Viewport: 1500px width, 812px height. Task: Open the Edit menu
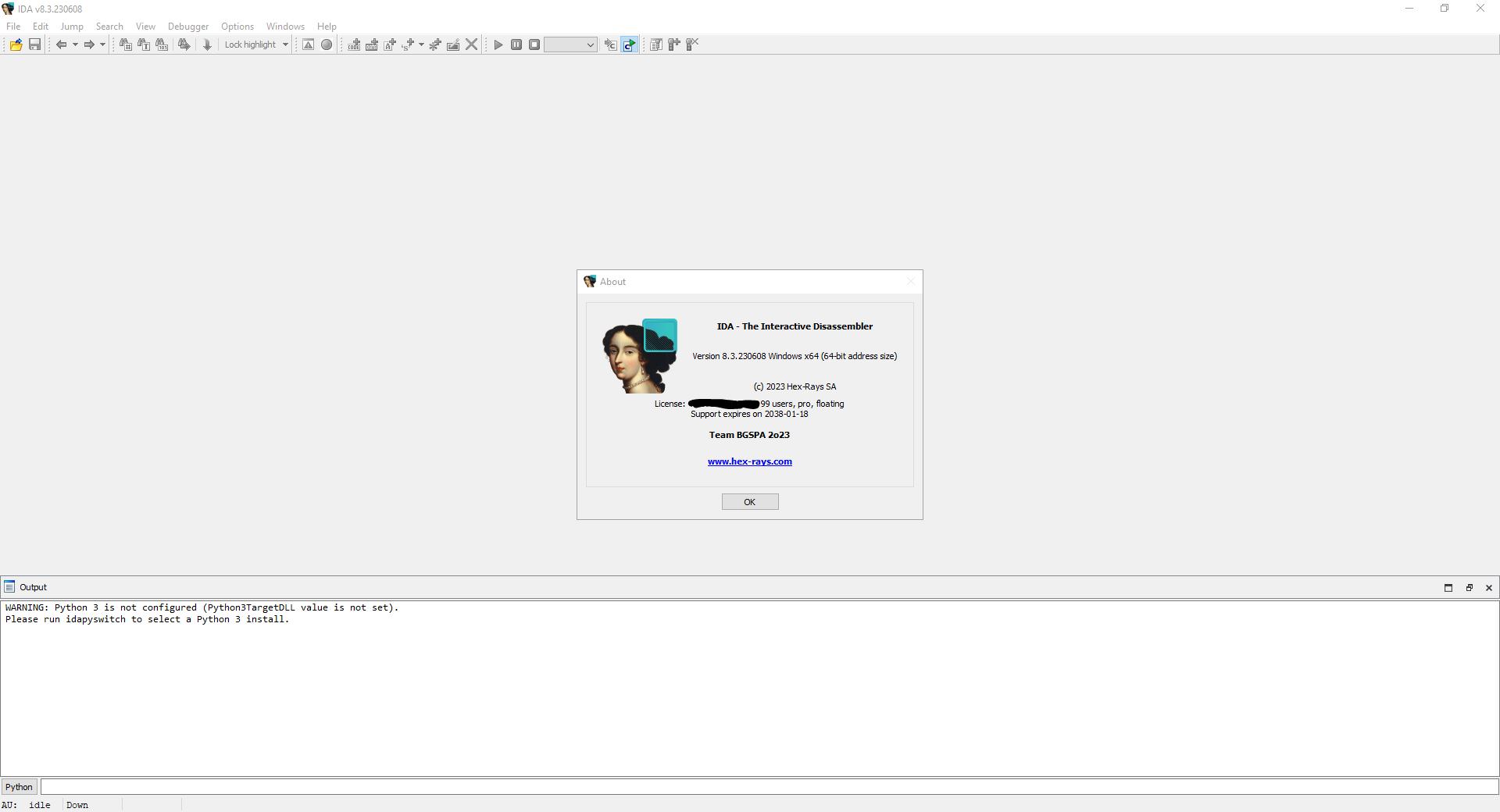[x=41, y=27]
